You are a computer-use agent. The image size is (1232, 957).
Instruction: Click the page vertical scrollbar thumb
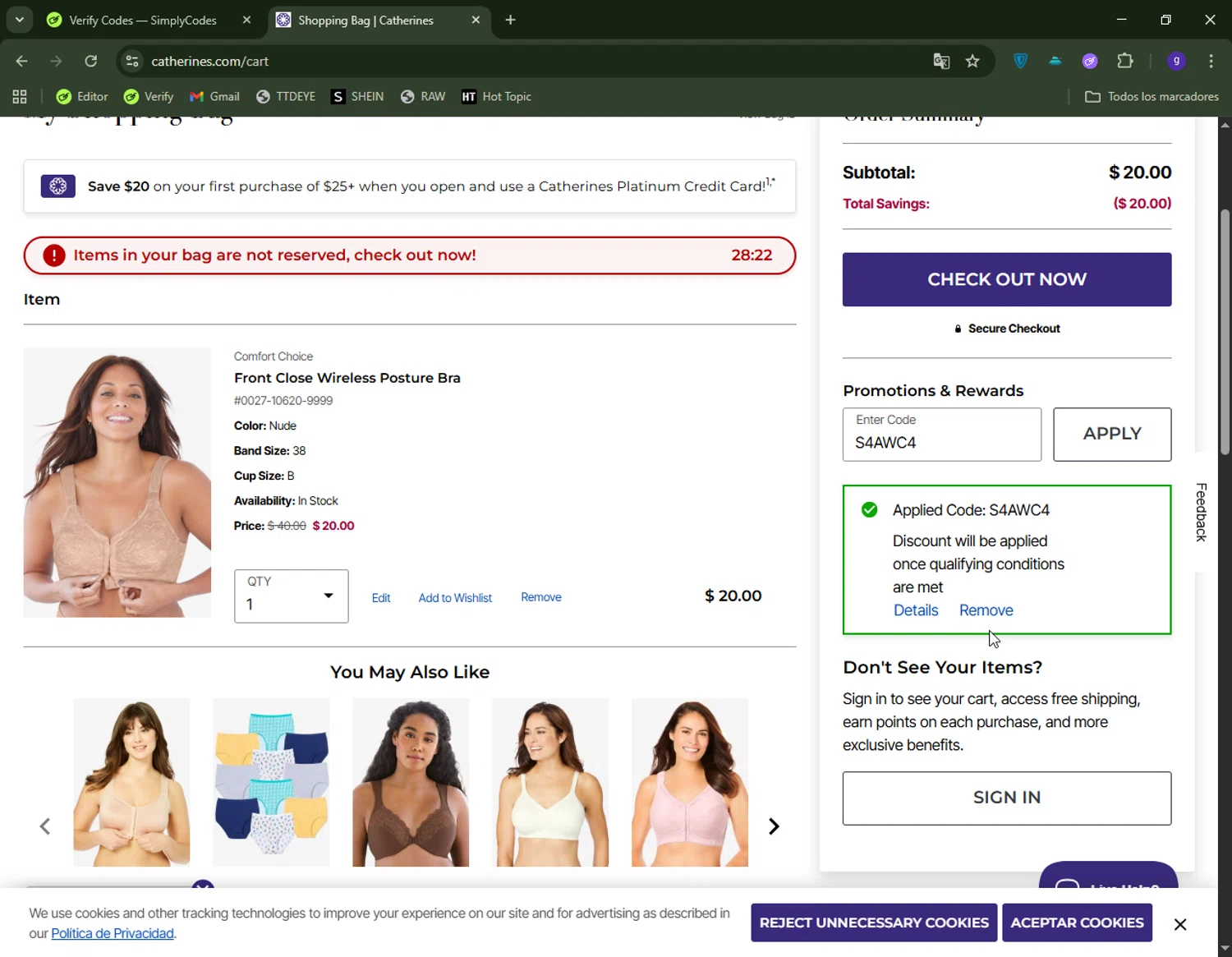pyautogui.click(x=1225, y=332)
